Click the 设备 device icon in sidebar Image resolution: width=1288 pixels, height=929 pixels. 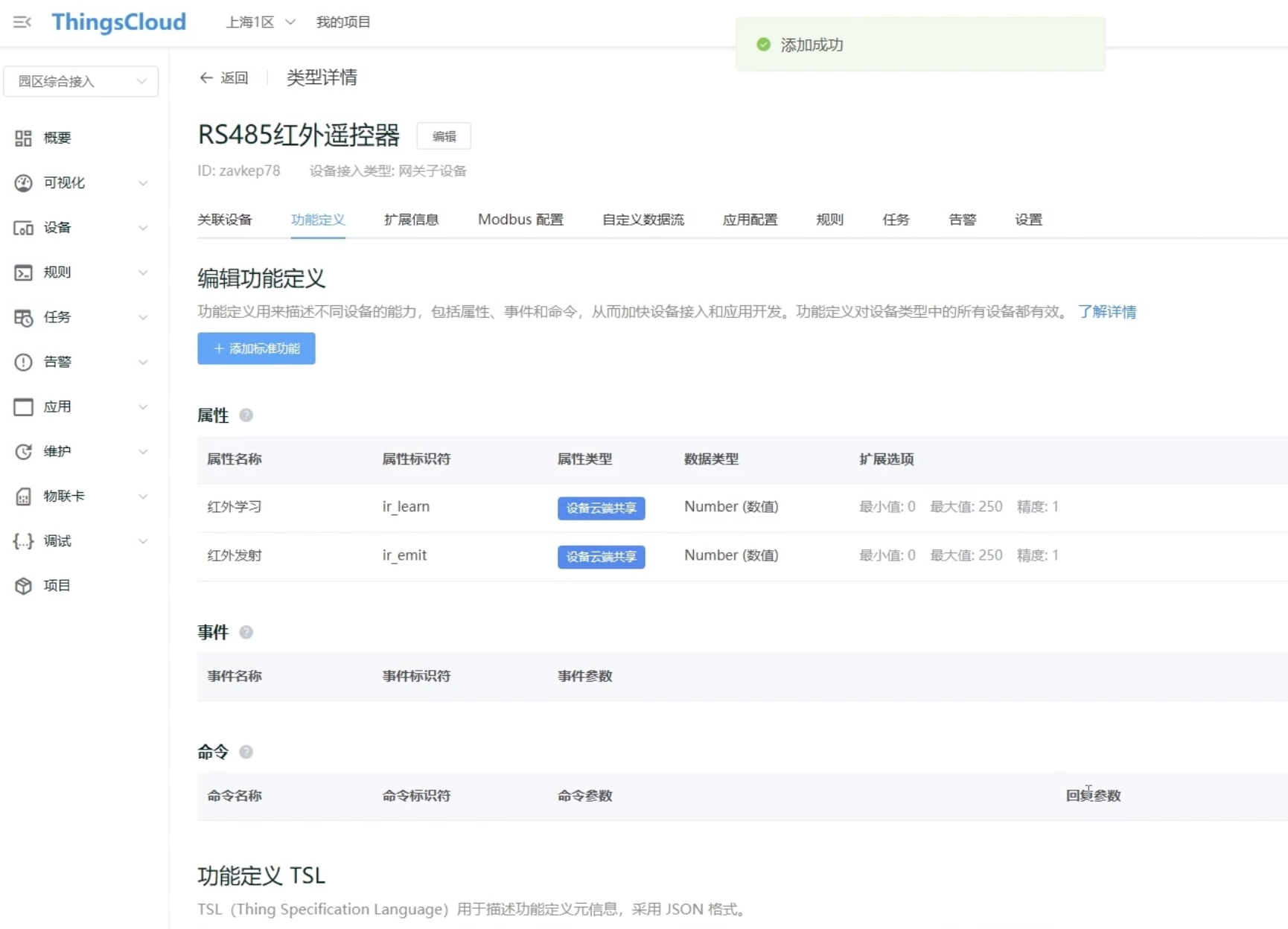point(23,228)
